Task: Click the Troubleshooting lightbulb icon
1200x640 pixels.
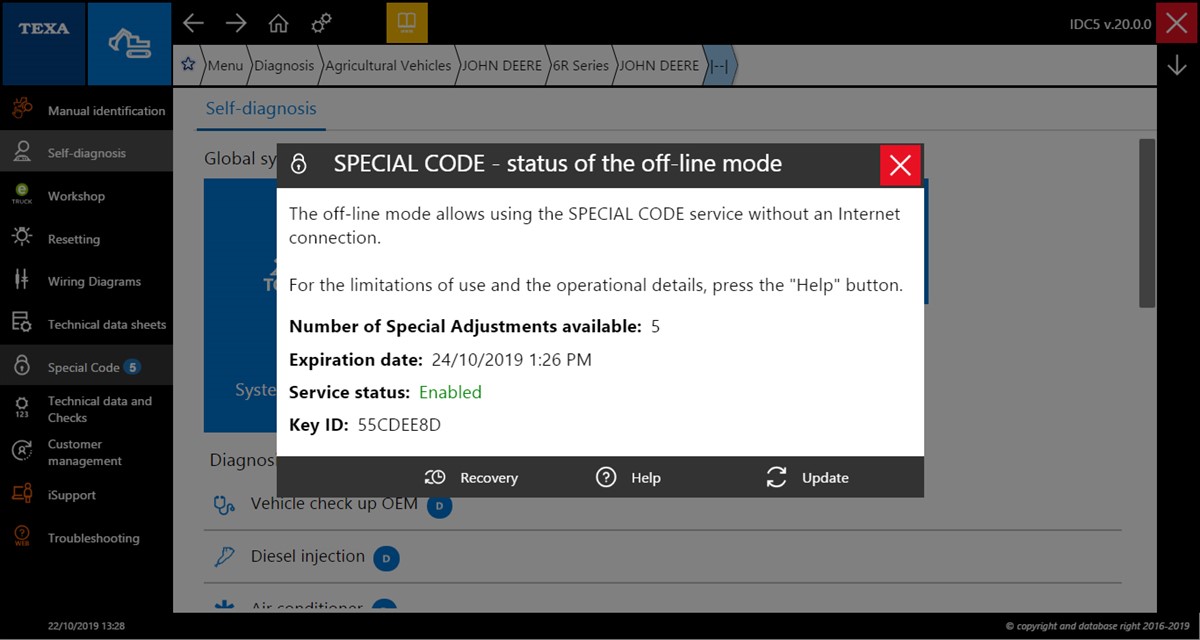Action: click(22, 536)
